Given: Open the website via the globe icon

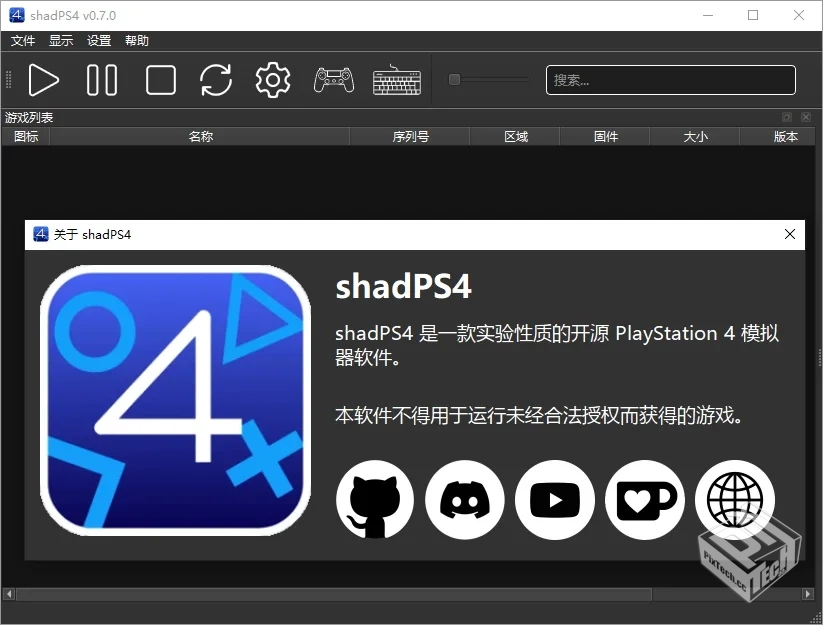Looking at the screenshot, I should pyautogui.click(x=735, y=500).
